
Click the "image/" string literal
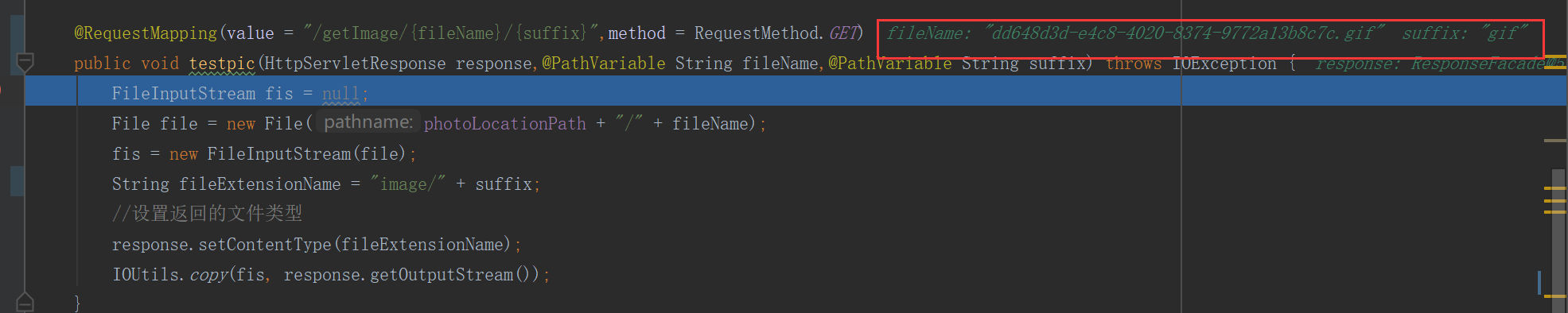407,184
